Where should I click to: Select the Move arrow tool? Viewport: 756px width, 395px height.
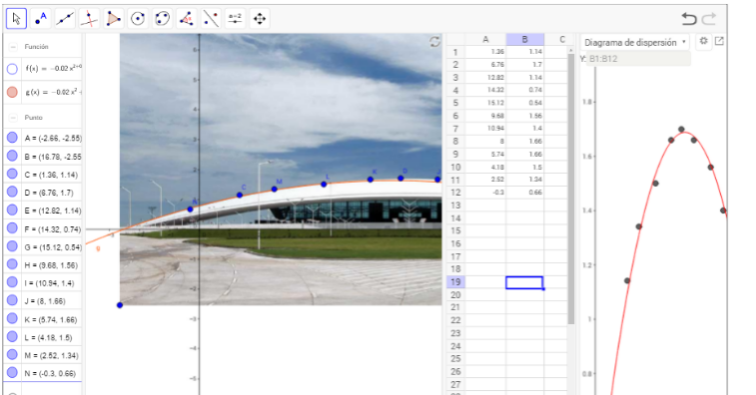[16, 19]
